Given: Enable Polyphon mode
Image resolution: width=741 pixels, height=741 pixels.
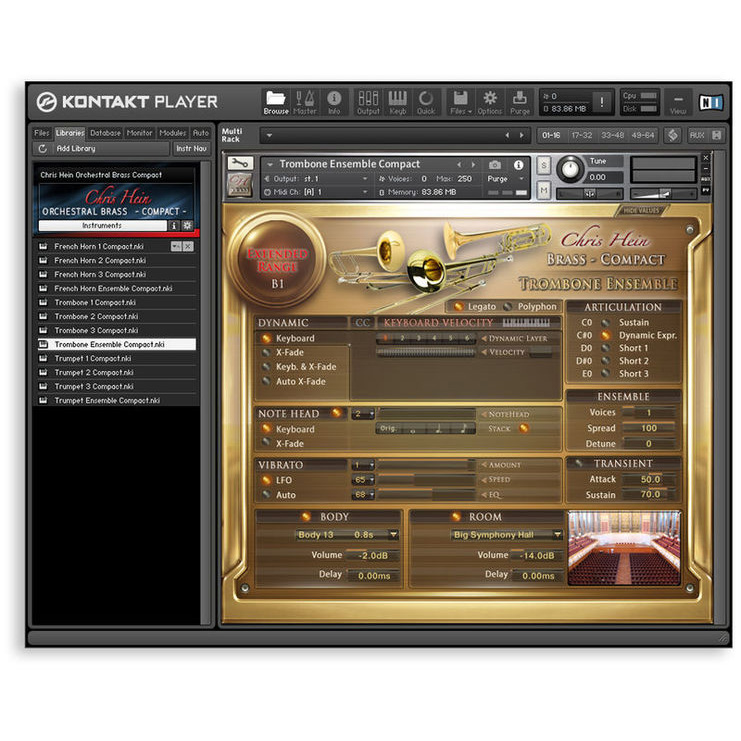Looking at the screenshot, I should (x=508, y=307).
